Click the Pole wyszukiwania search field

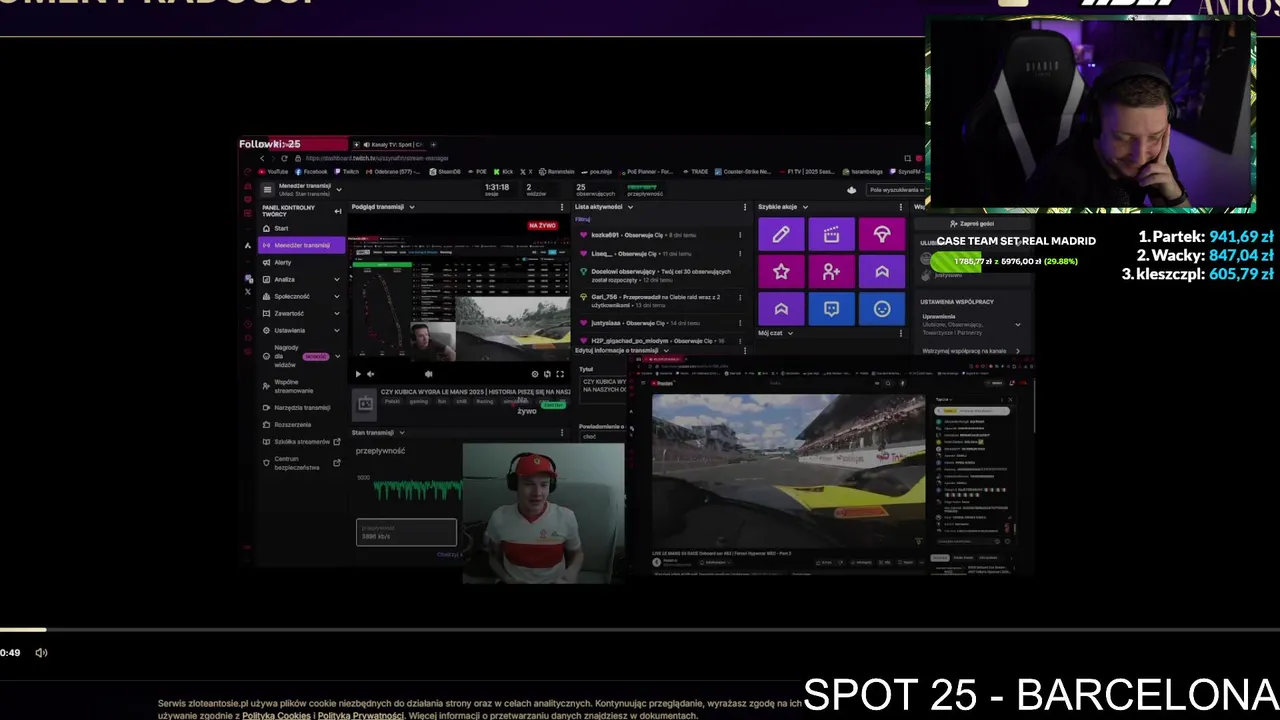(x=895, y=189)
